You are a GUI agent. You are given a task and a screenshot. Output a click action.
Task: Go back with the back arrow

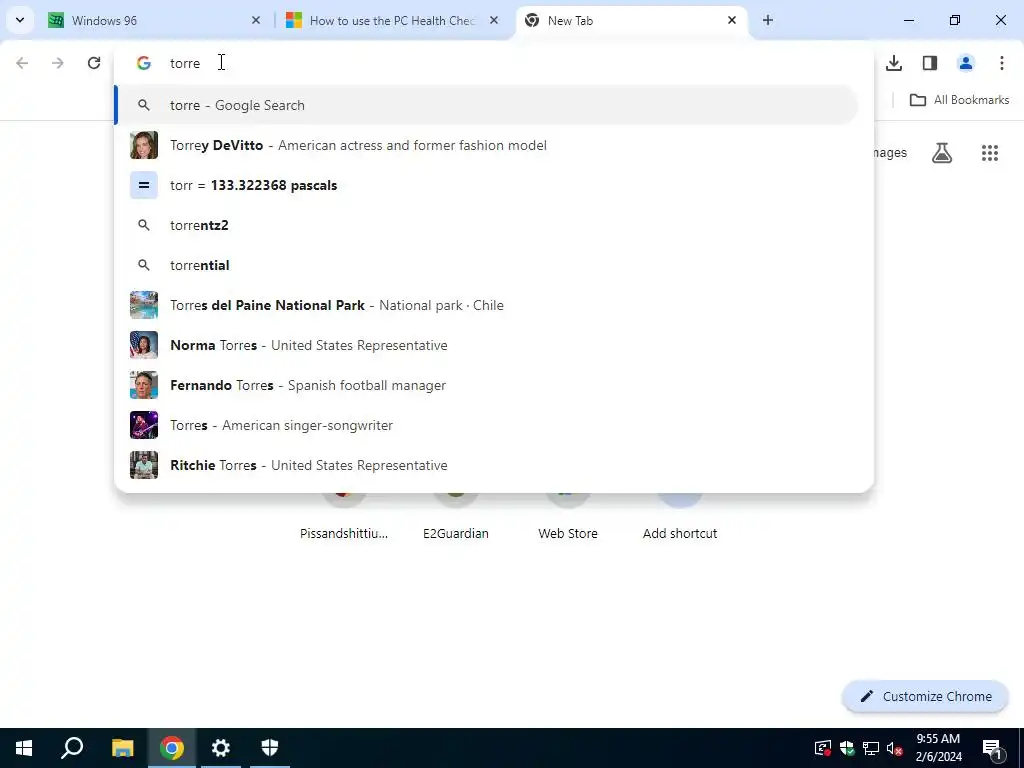coord(22,63)
